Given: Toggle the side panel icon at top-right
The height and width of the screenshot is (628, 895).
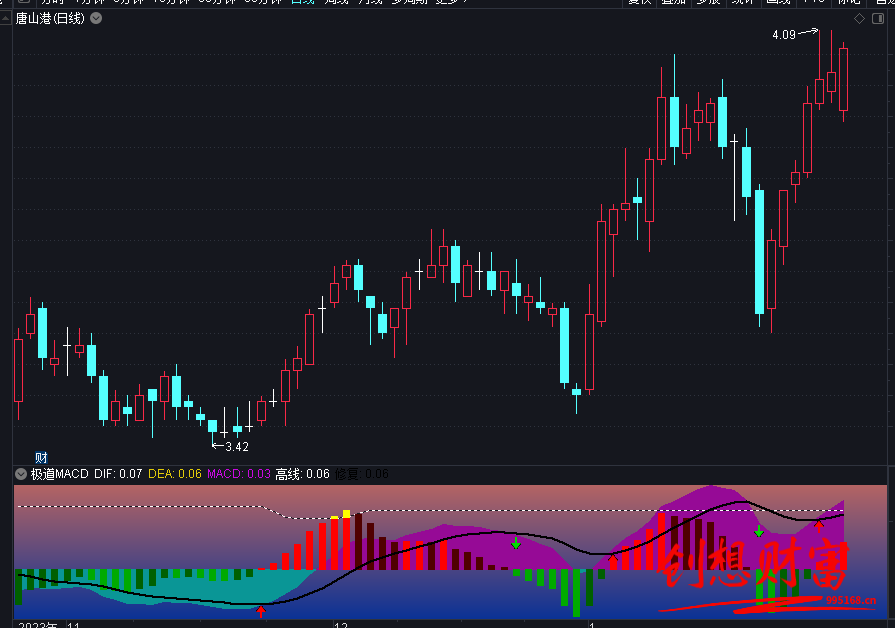Looking at the screenshot, I should 878,19.
